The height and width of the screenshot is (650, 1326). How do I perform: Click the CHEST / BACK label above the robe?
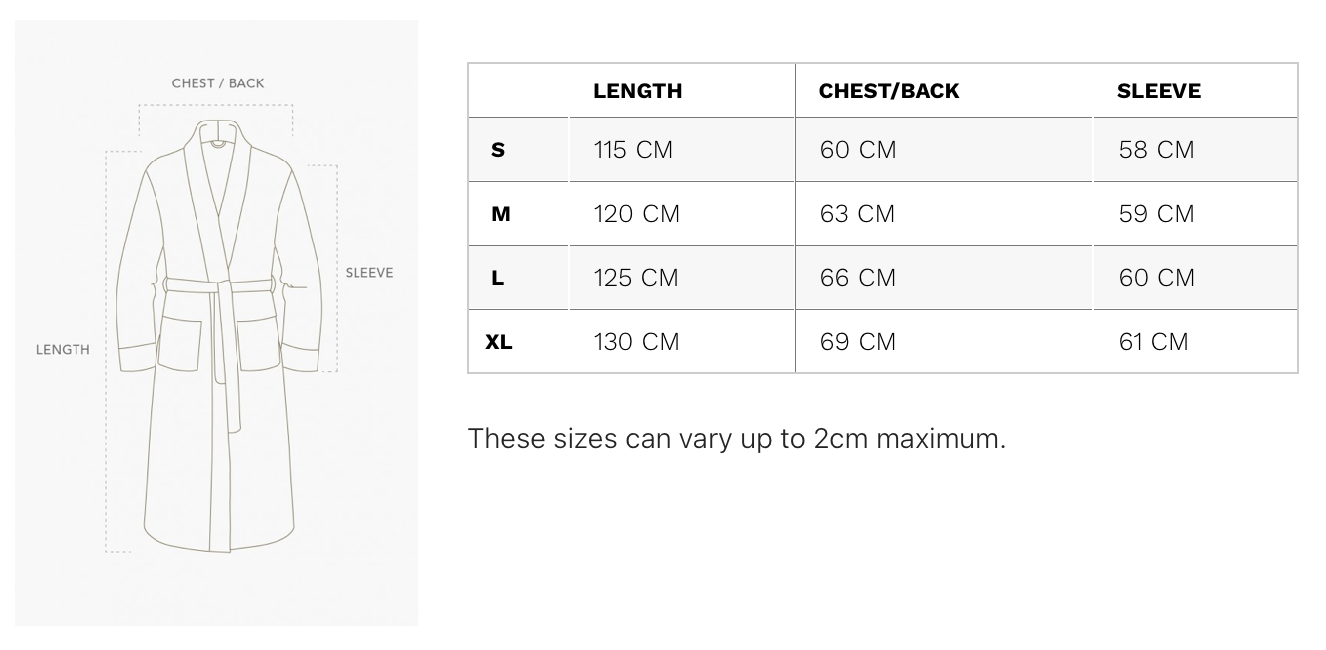pyautogui.click(x=218, y=83)
